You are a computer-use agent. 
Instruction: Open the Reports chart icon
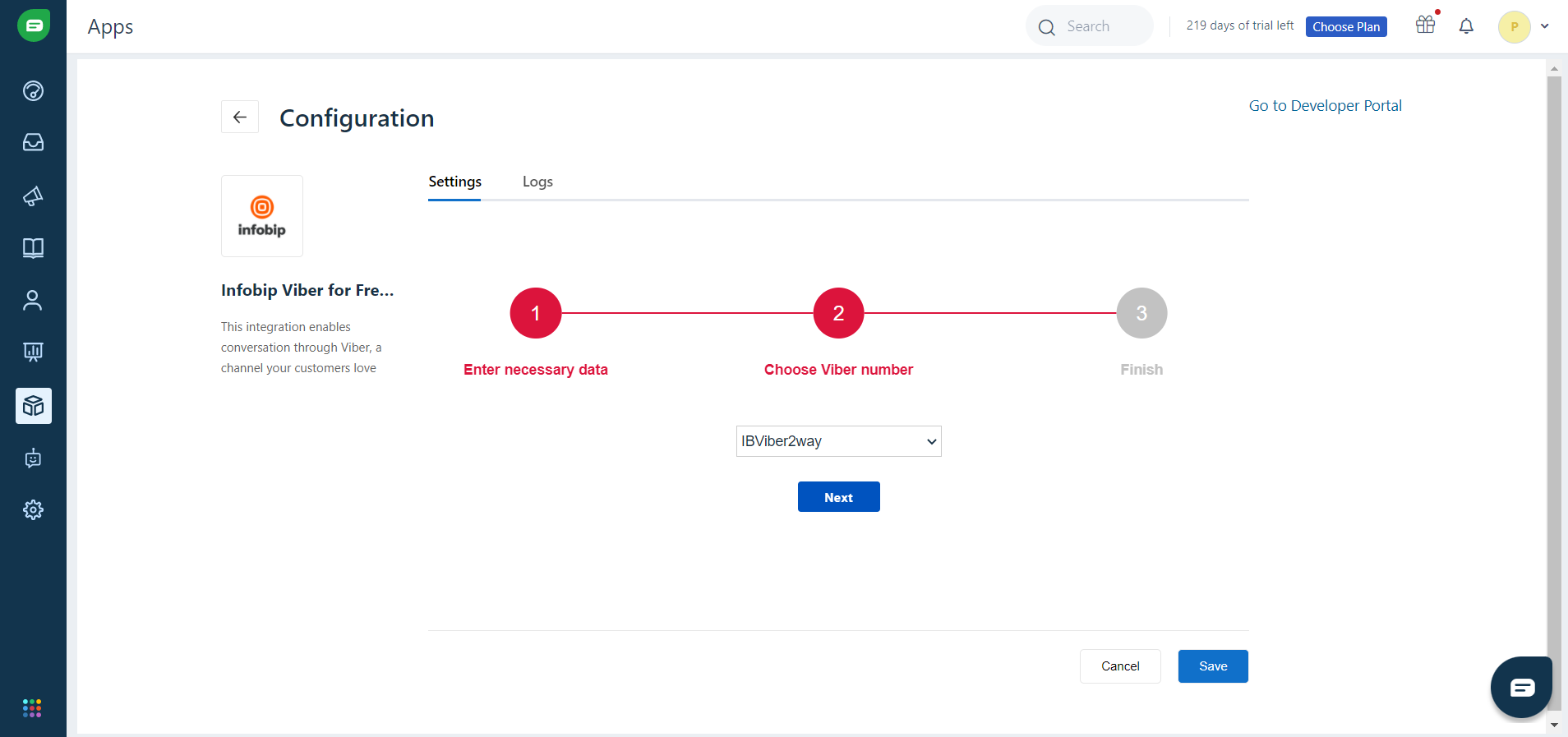coord(33,352)
